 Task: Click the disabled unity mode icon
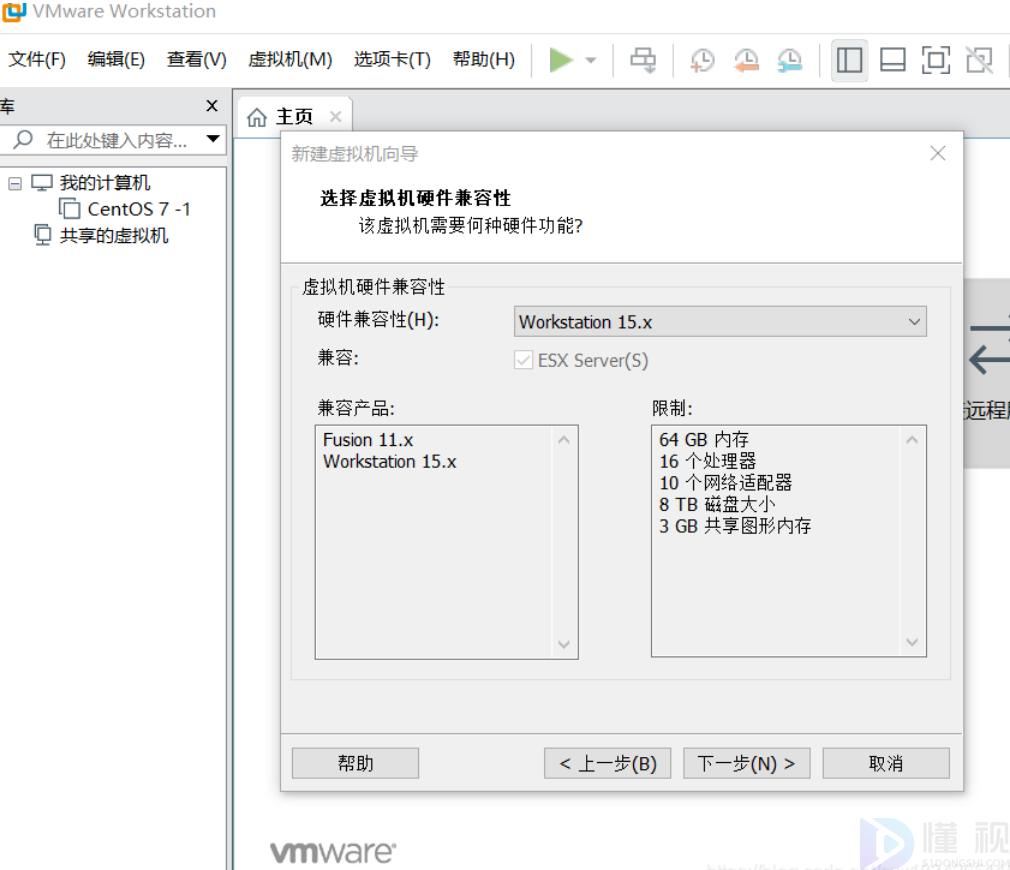coord(979,60)
